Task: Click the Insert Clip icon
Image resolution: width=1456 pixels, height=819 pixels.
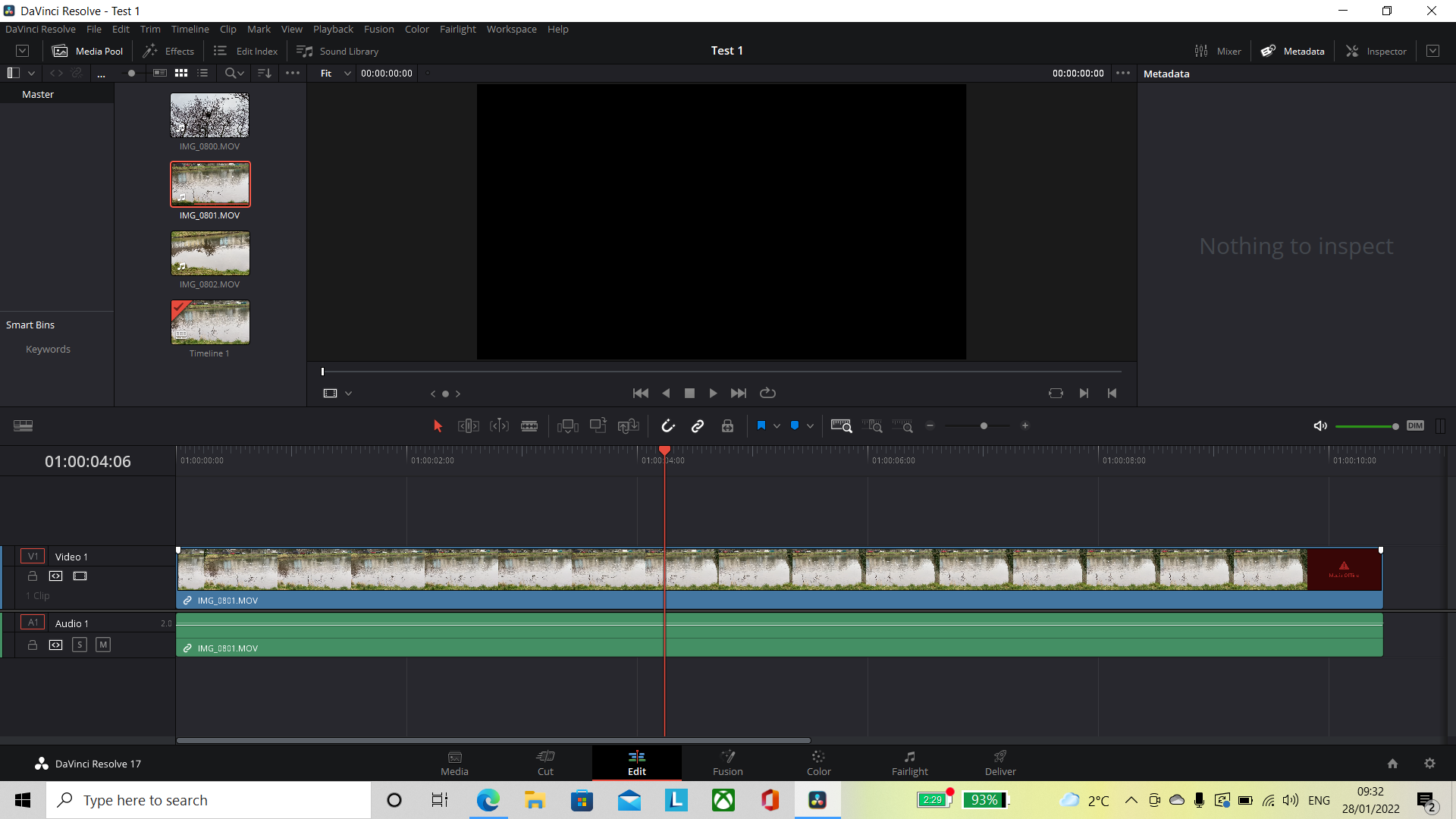Action: [567, 426]
